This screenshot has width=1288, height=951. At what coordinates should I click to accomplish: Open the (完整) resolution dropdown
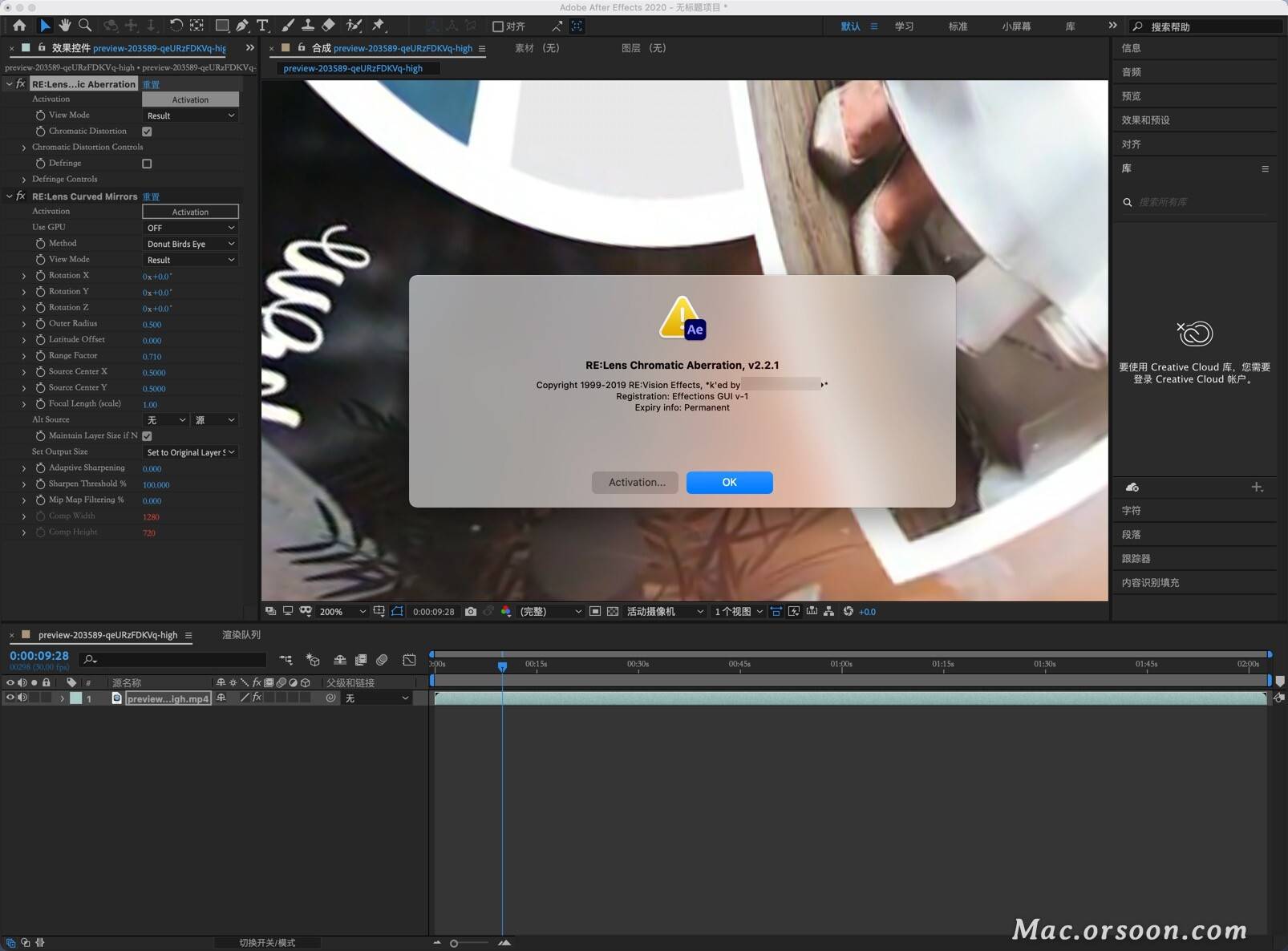coord(550,611)
